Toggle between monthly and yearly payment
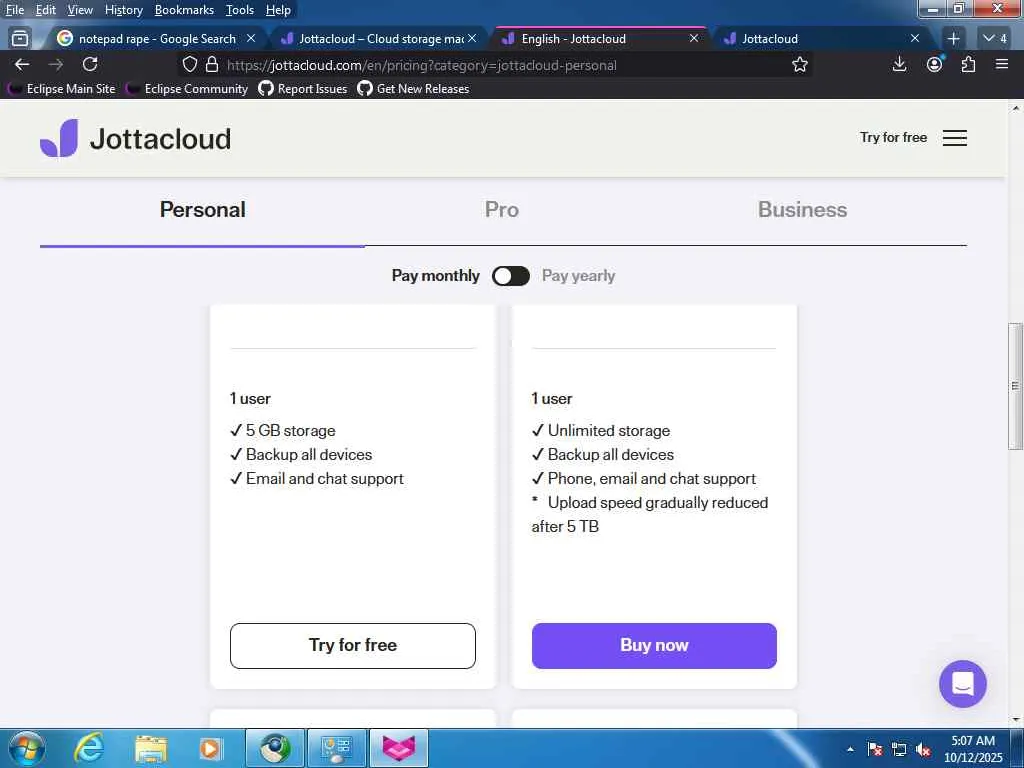The height and width of the screenshot is (768, 1024). pyautogui.click(x=511, y=276)
